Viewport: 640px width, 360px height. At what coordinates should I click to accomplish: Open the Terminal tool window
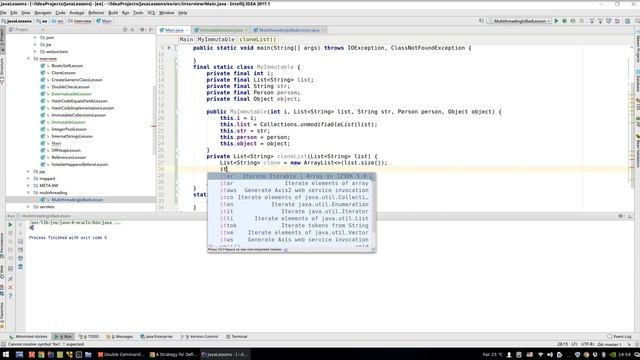coord(237,337)
